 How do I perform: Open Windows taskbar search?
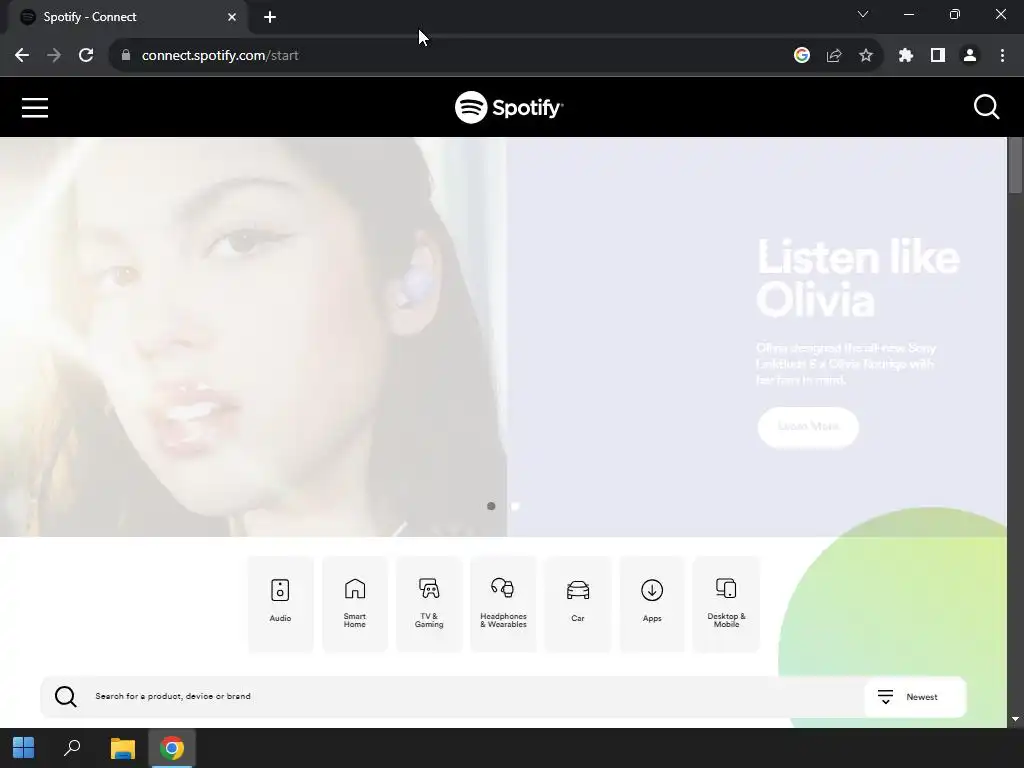coord(72,748)
